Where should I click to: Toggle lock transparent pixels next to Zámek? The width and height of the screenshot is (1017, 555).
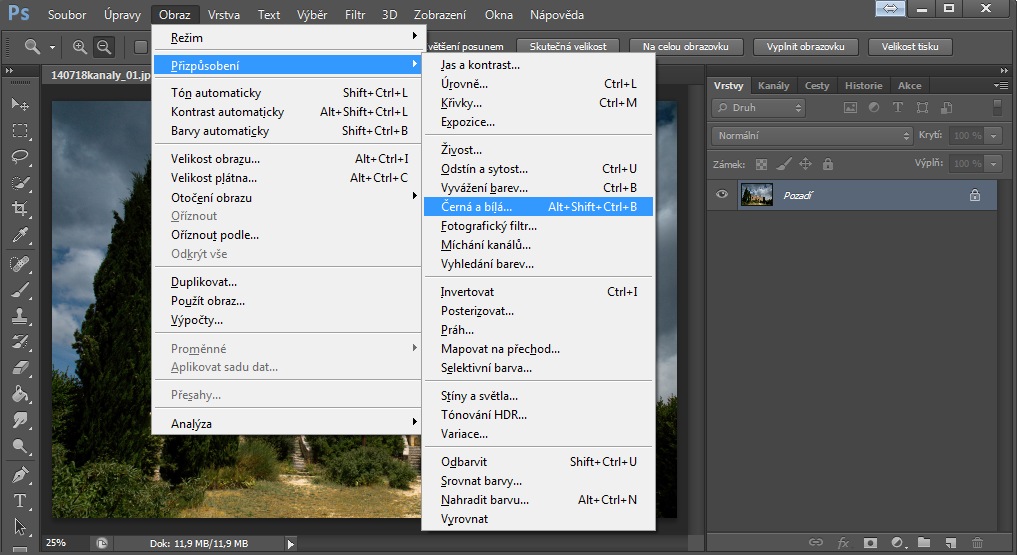pos(761,164)
